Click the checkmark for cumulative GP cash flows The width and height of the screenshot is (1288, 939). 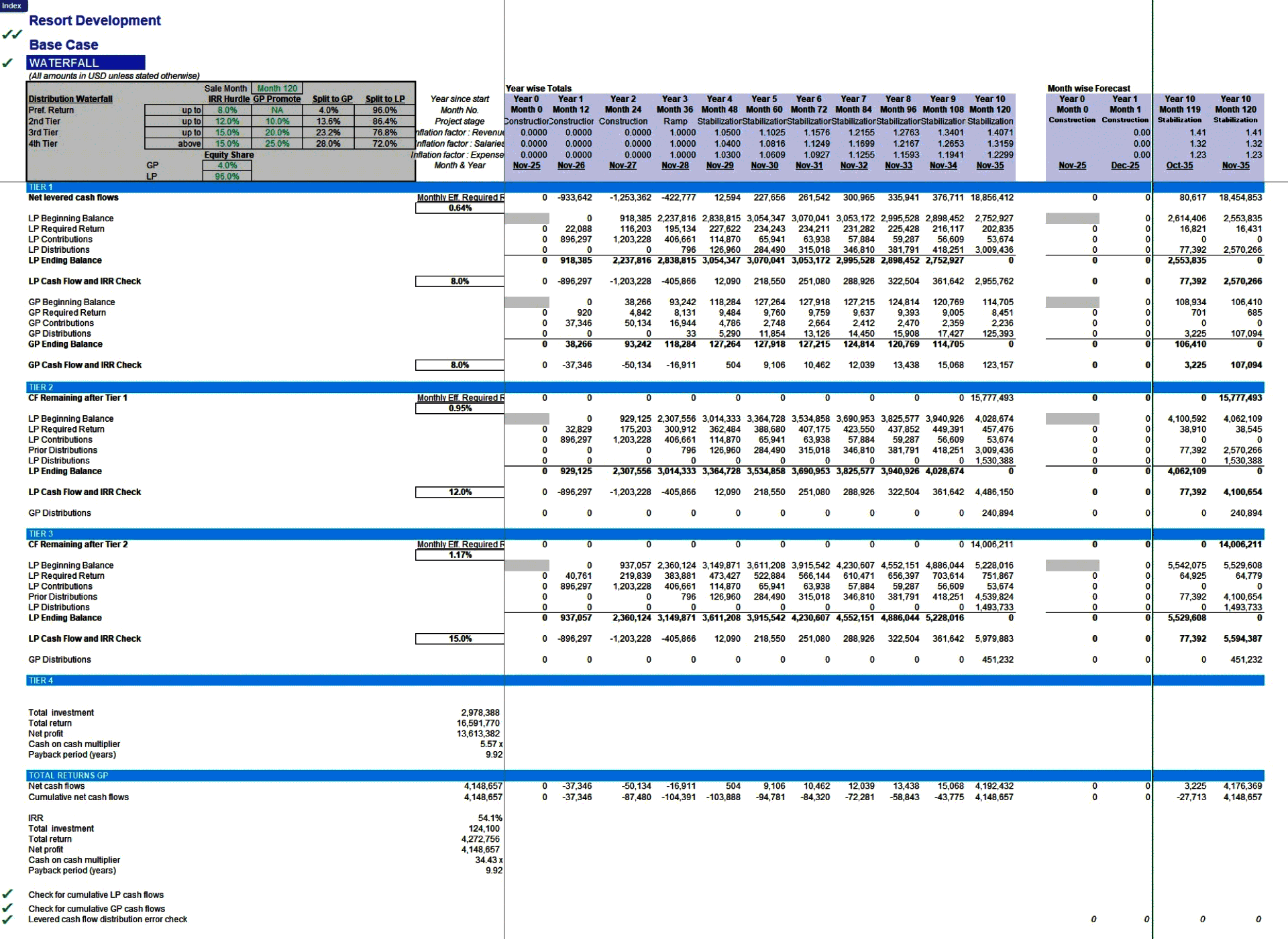click(7, 908)
